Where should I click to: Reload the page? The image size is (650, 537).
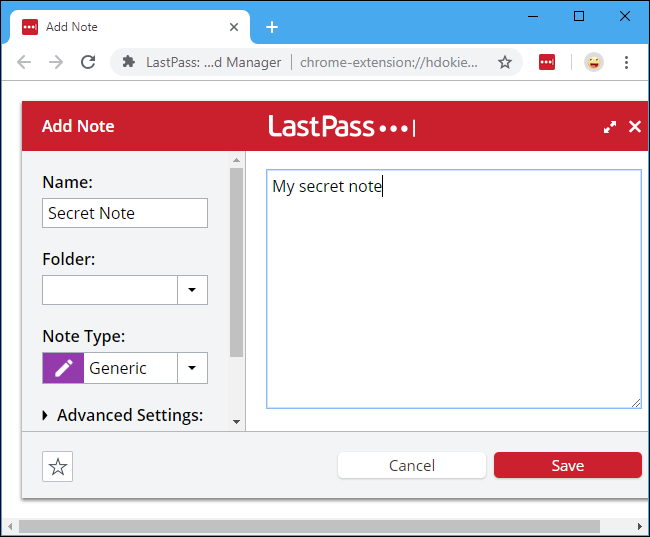[88, 62]
